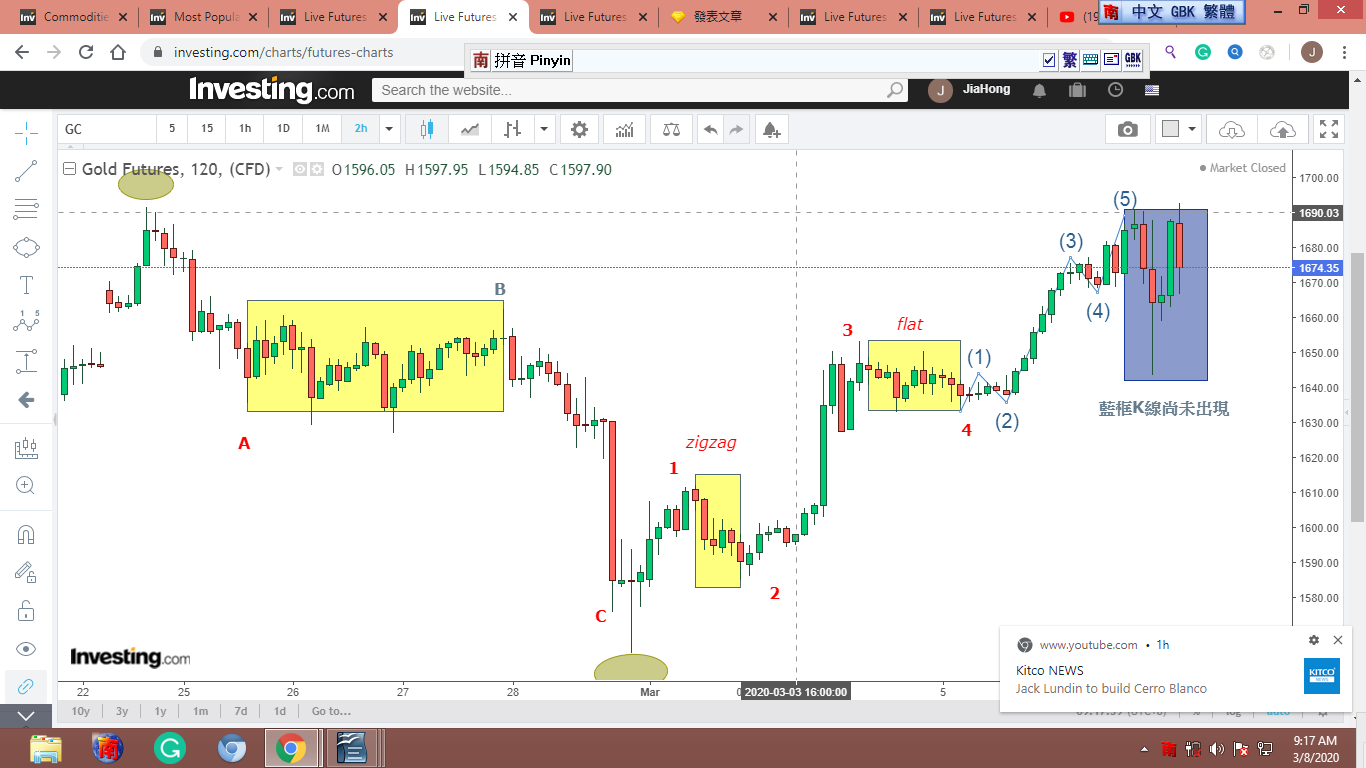Select the 1D chart interval
The width and height of the screenshot is (1366, 768).
pyautogui.click(x=283, y=129)
